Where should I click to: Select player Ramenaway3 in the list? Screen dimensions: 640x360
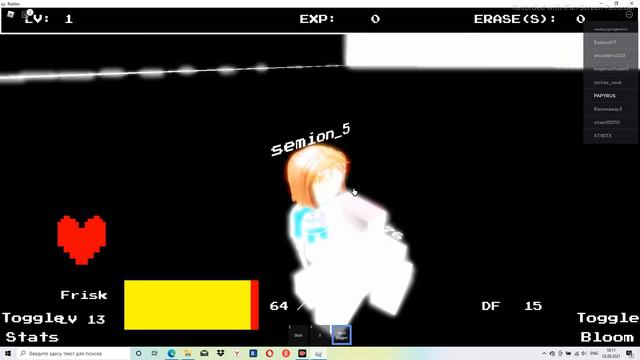611,109
